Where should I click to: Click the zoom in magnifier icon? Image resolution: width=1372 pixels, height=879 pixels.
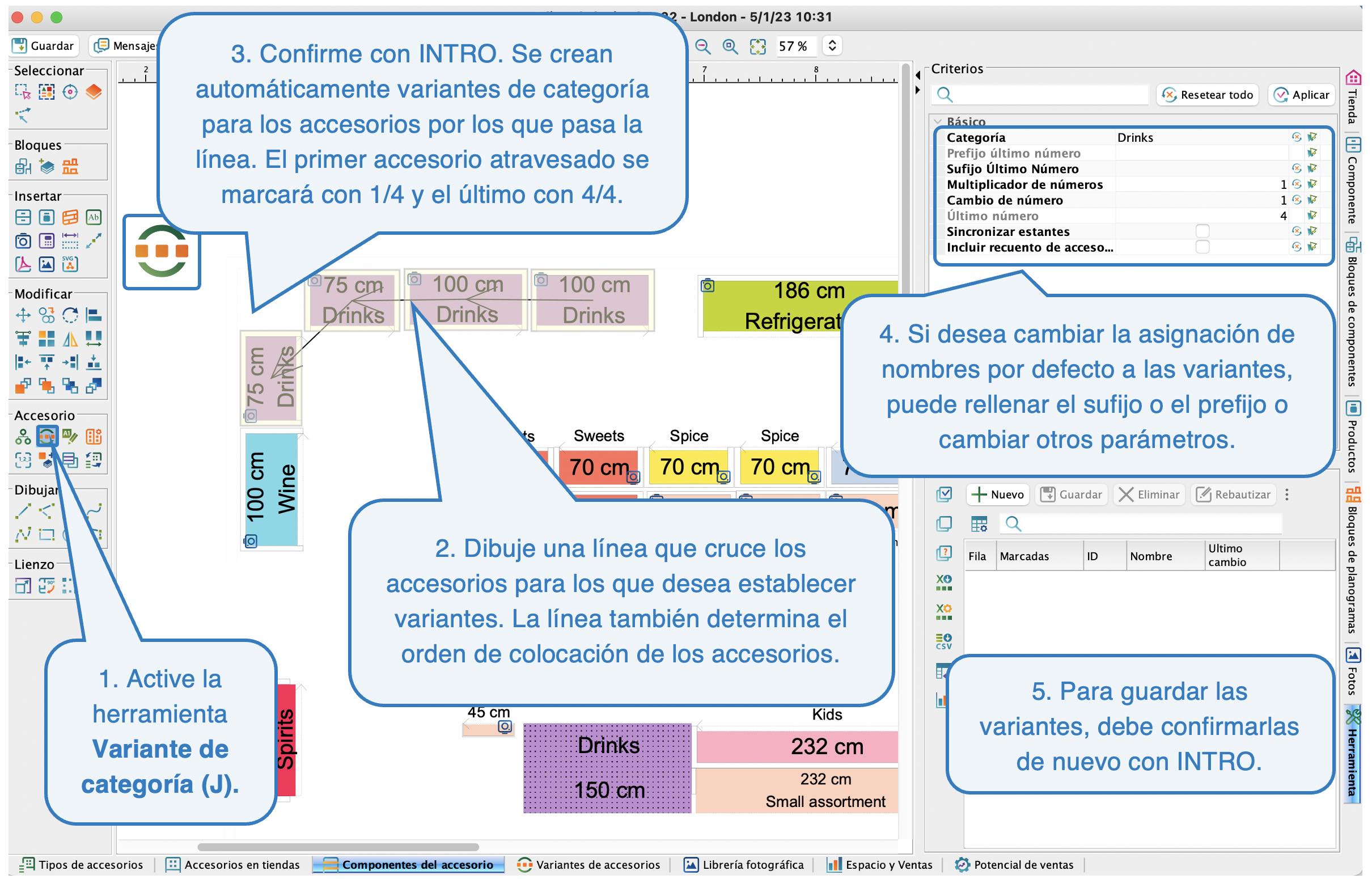pyautogui.click(x=730, y=47)
